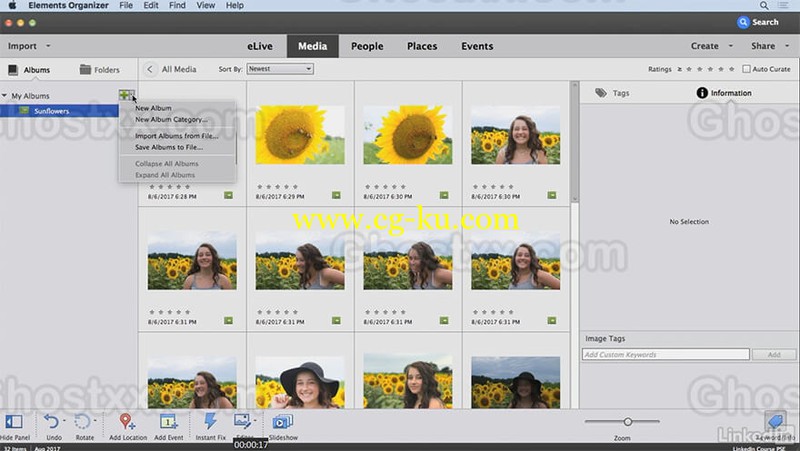Open the Undo options dropdown arrow
This screenshot has height=451, width=800.
click(64, 421)
